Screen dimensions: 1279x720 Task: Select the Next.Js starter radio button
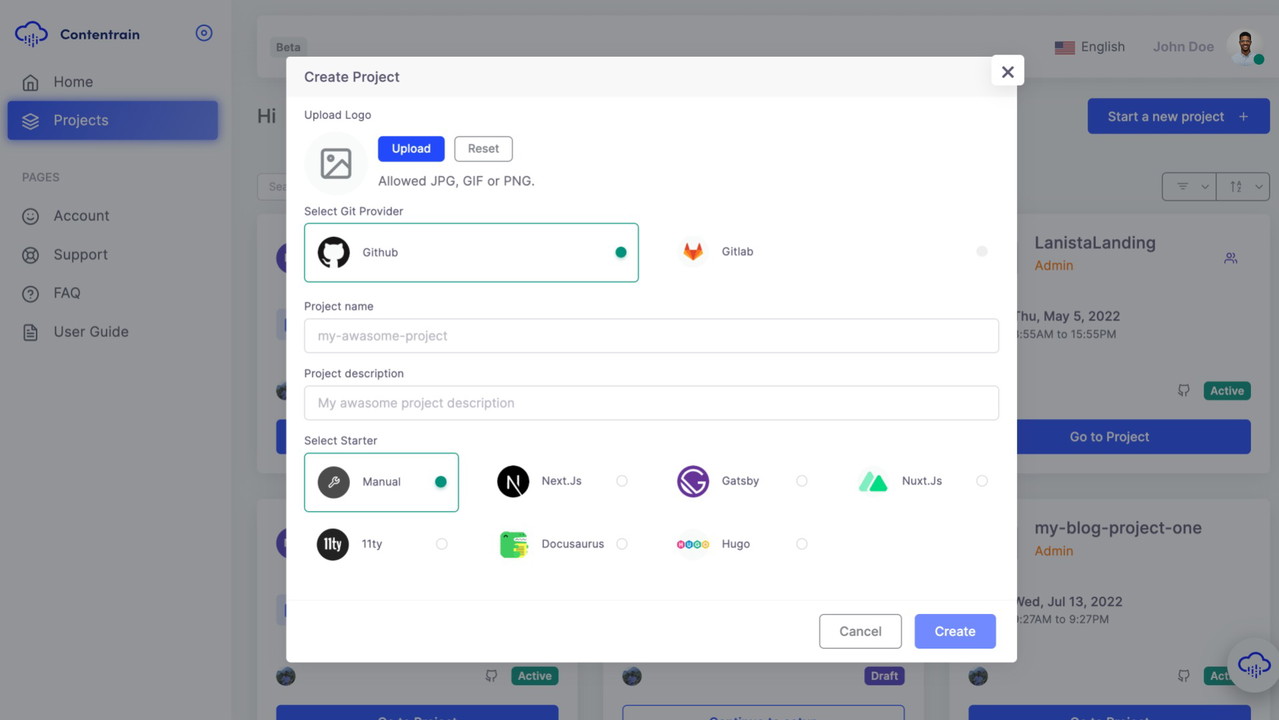click(x=622, y=481)
